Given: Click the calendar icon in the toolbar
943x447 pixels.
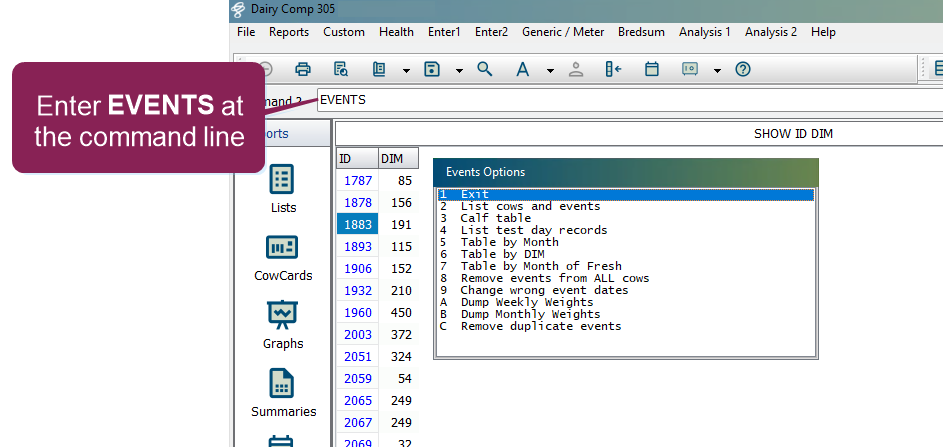Looking at the screenshot, I should (x=651, y=69).
